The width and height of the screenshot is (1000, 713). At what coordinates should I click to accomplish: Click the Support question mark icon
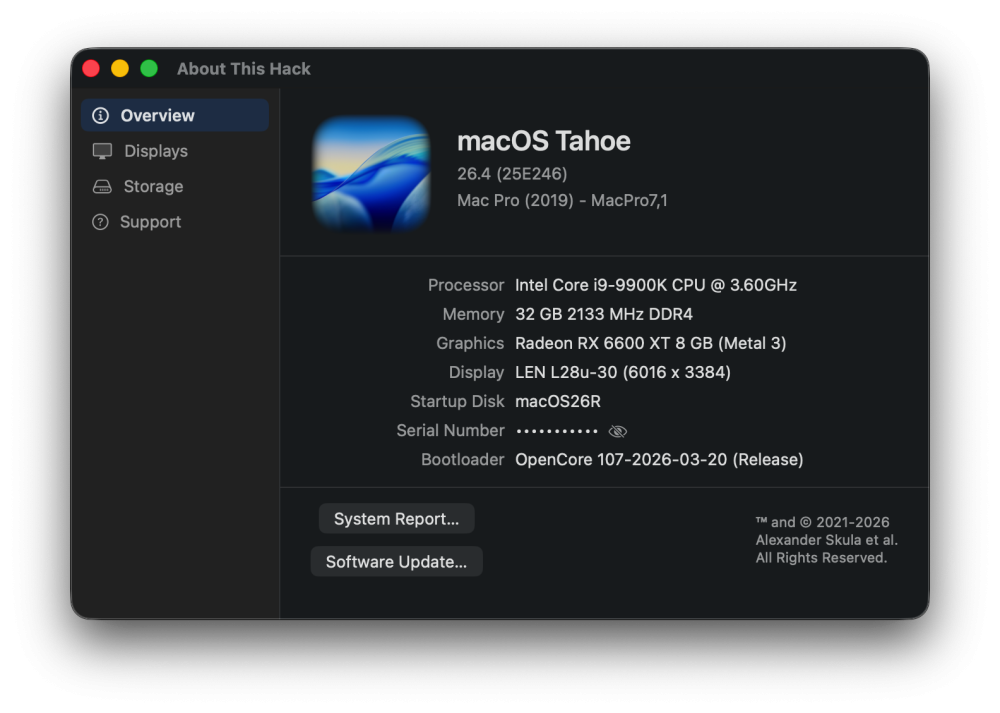tap(100, 222)
